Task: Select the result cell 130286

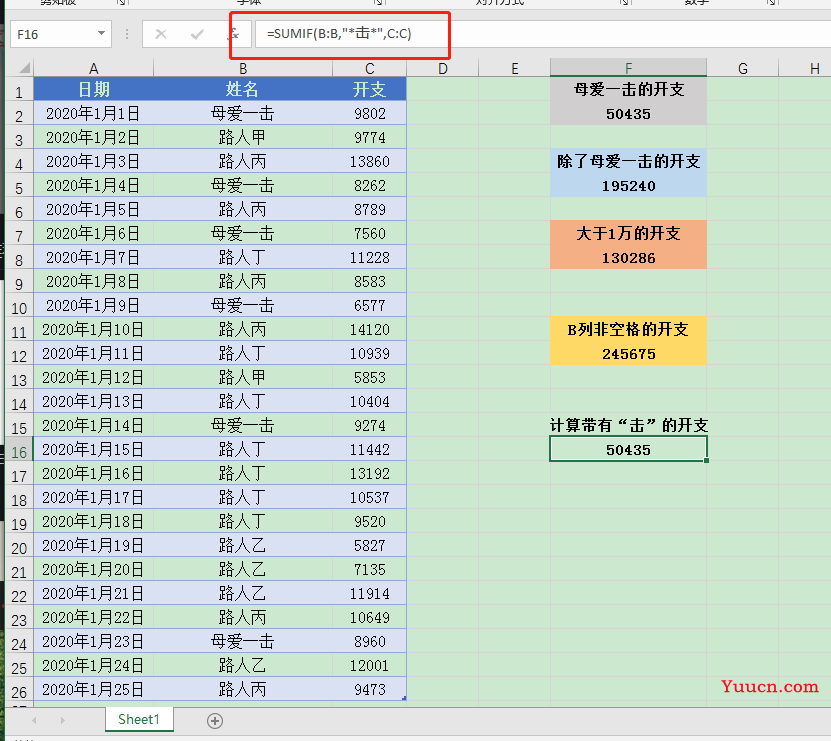Action: (628, 258)
